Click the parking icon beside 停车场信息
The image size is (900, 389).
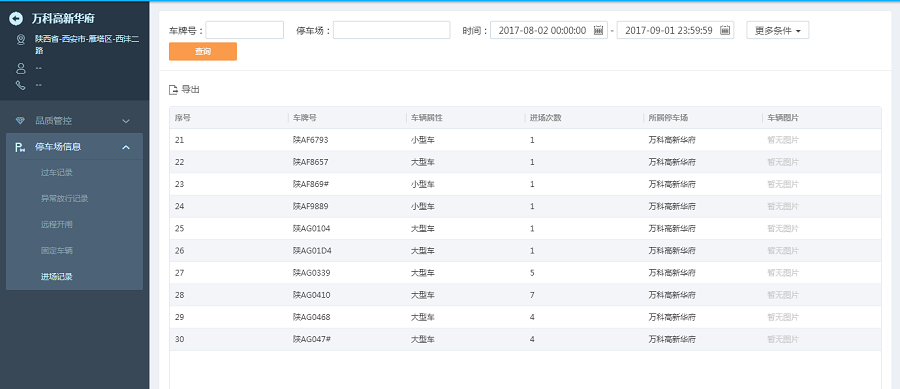(20, 147)
